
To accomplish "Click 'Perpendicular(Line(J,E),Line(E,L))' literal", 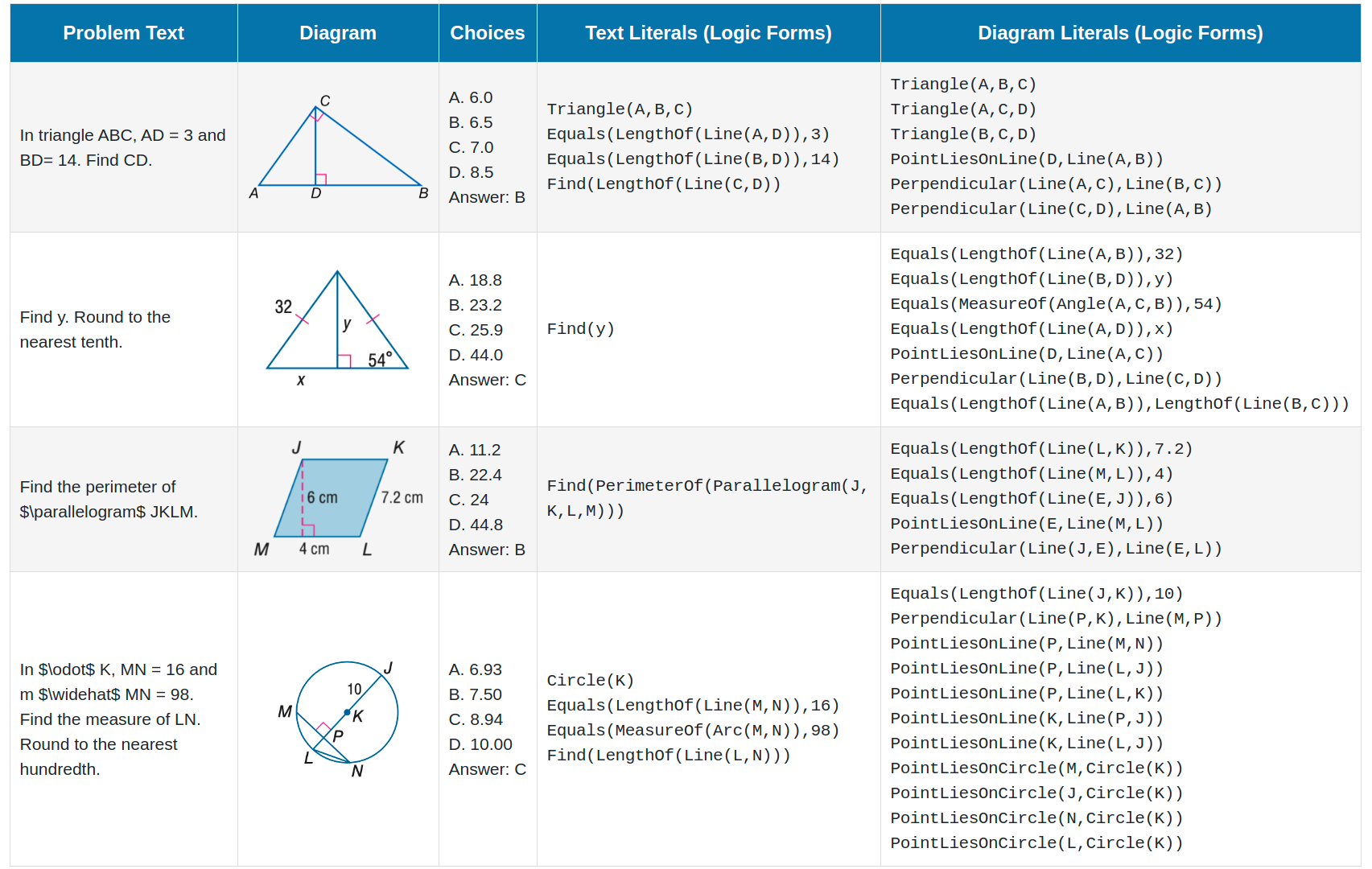I will coord(1056,549).
